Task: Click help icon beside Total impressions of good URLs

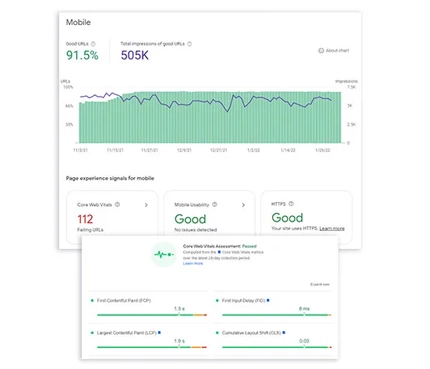Action: coord(189,44)
